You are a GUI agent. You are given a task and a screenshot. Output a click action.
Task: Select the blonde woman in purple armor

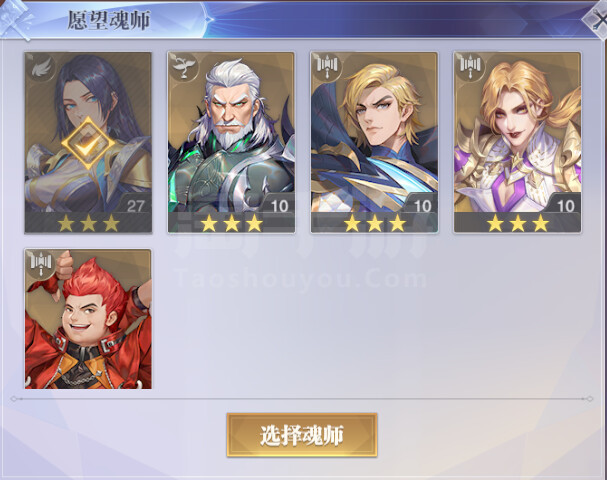pos(517,142)
